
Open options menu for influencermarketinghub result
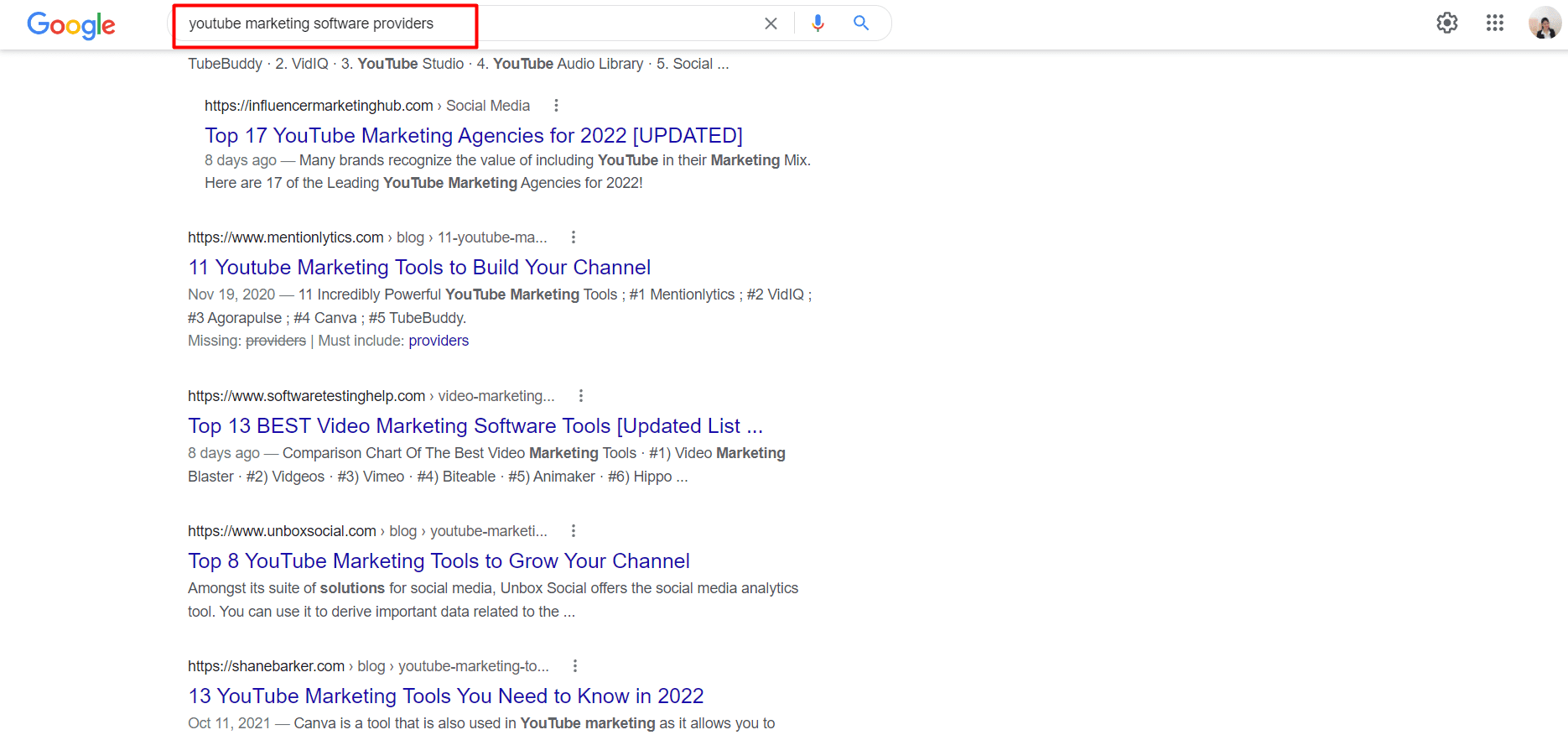coord(556,106)
